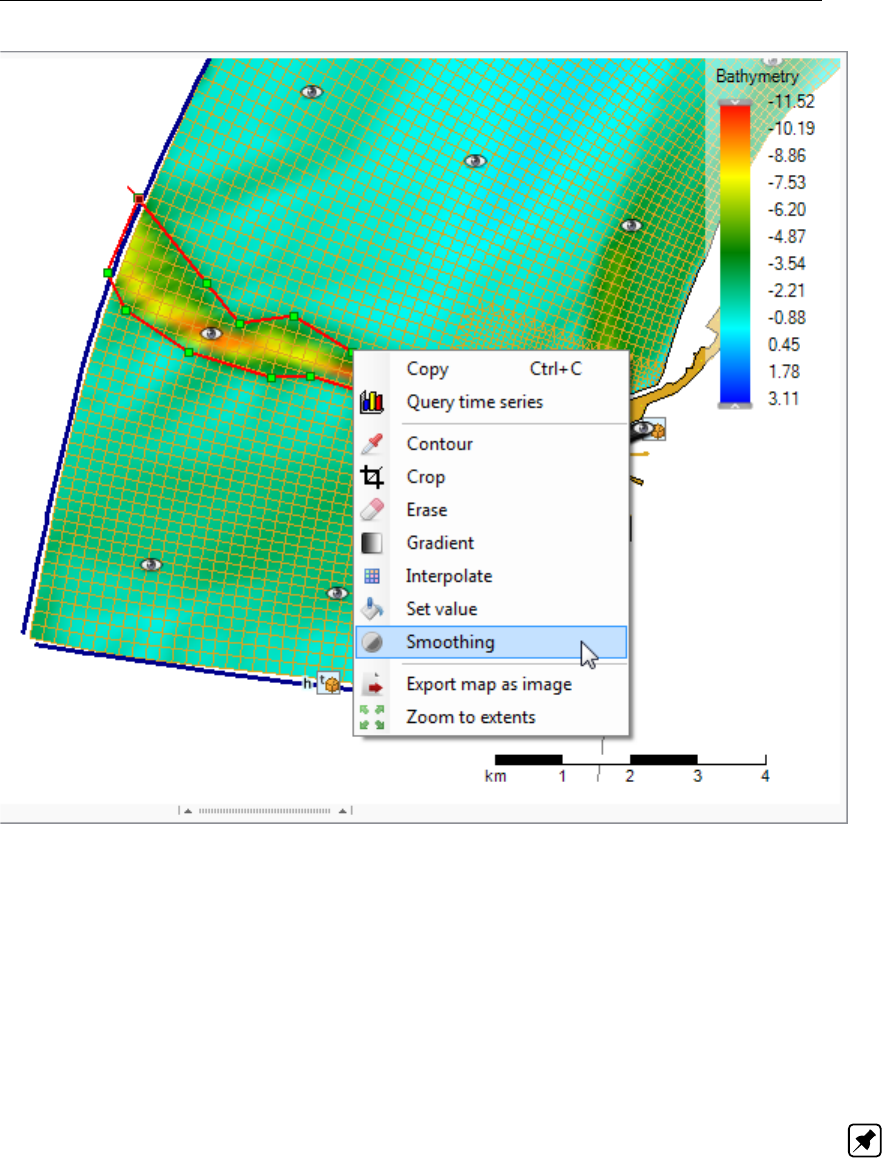Click the Interpolate grid icon
Screen dimensions: 882x1158
tap(372, 576)
